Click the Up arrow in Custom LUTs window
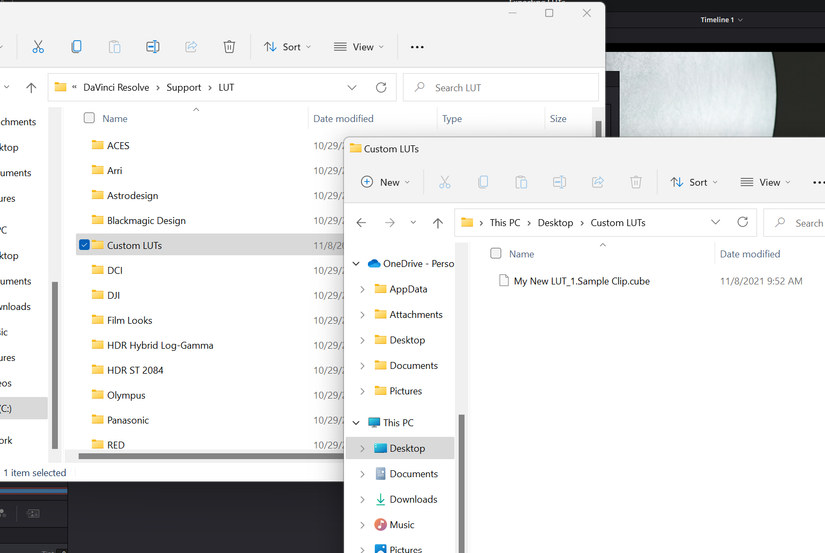 (438, 223)
